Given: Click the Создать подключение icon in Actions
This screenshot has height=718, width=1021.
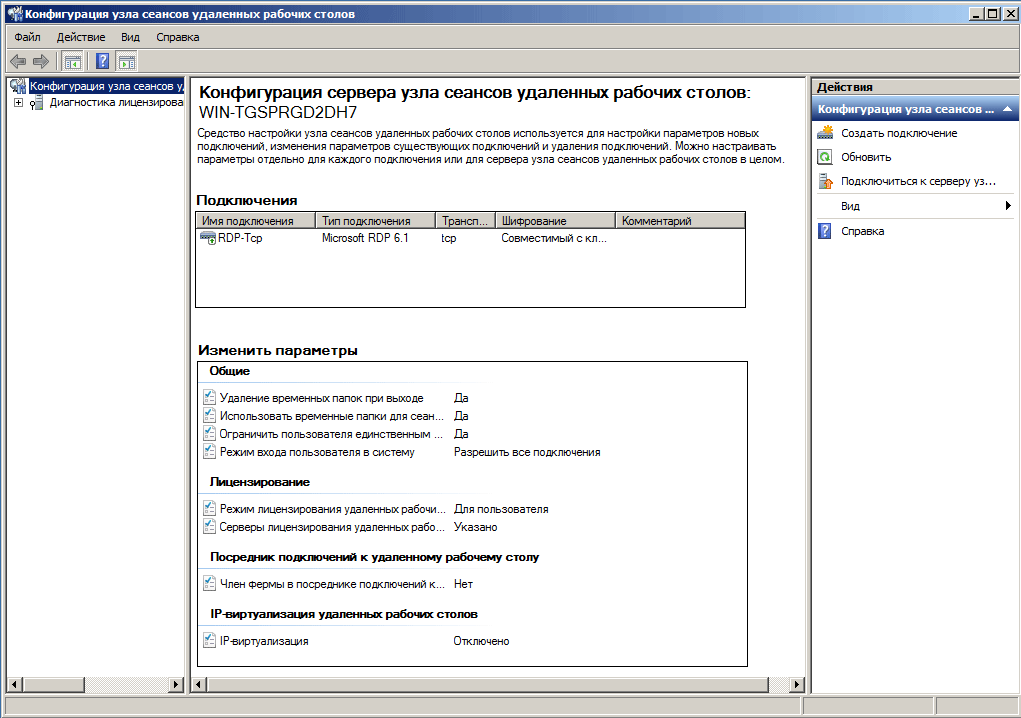Looking at the screenshot, I should [x=825, y=133].
